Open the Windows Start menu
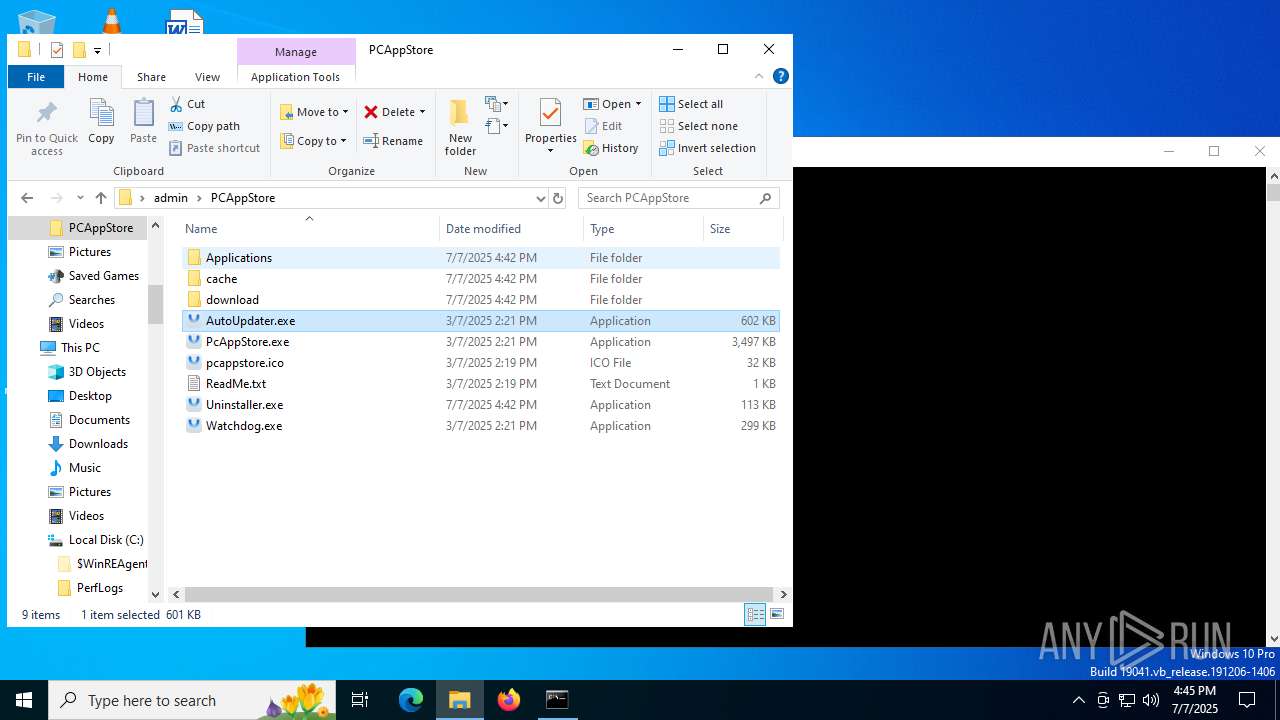The width and height of the screenshot is (1280, 720). coord(24,700)
